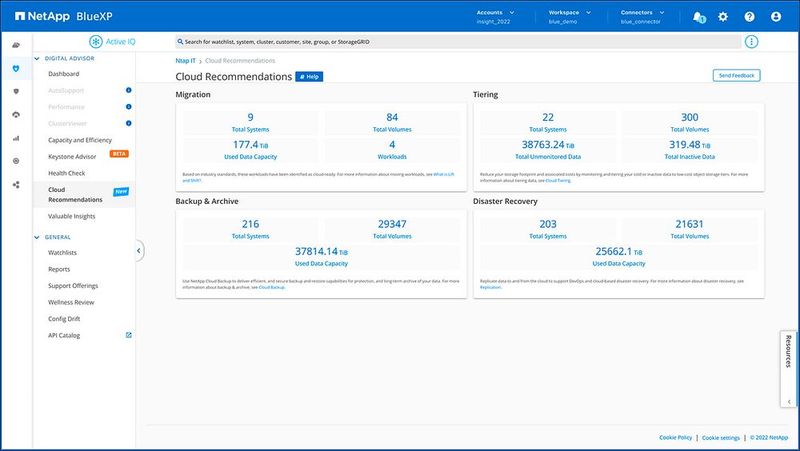Open the user profile icon
The height and width of the screenshot is (451, 800).
click(776, 17)
